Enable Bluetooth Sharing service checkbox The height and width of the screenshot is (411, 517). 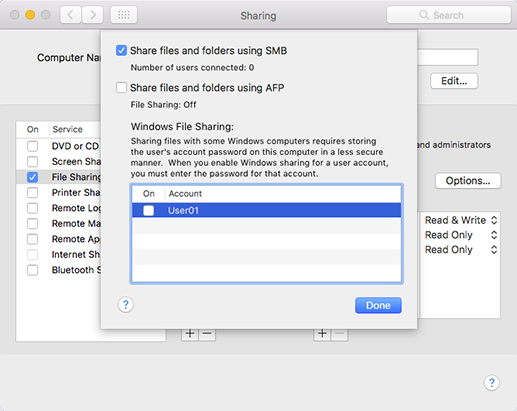(x=32, y=270)
